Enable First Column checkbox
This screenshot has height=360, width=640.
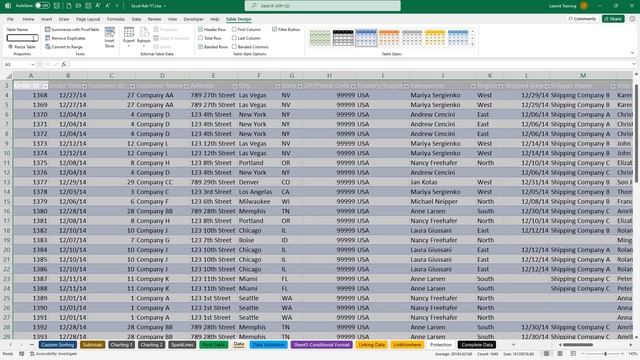(x=234, y=29)
